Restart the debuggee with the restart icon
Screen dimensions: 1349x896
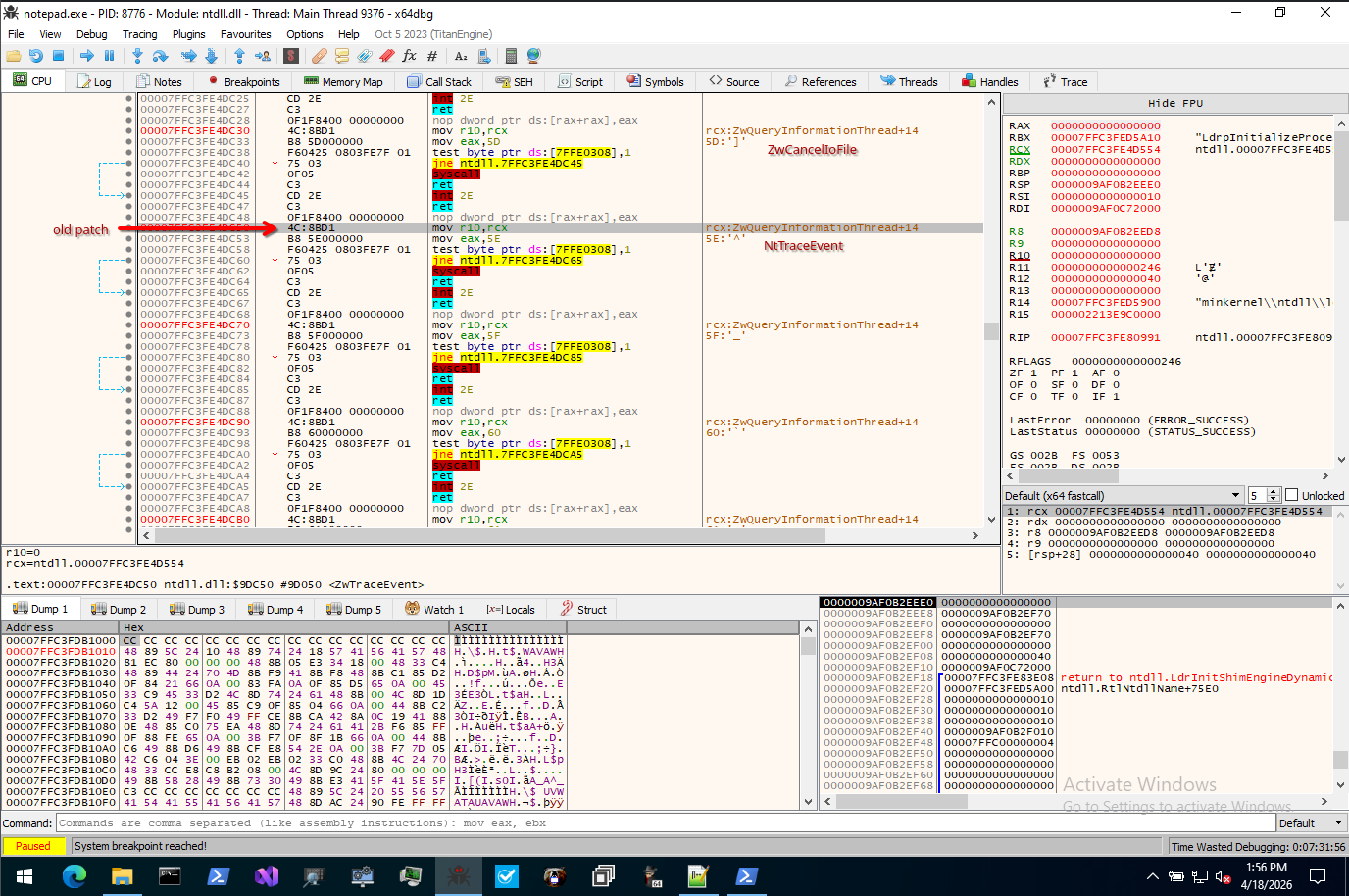pos(36,56)
